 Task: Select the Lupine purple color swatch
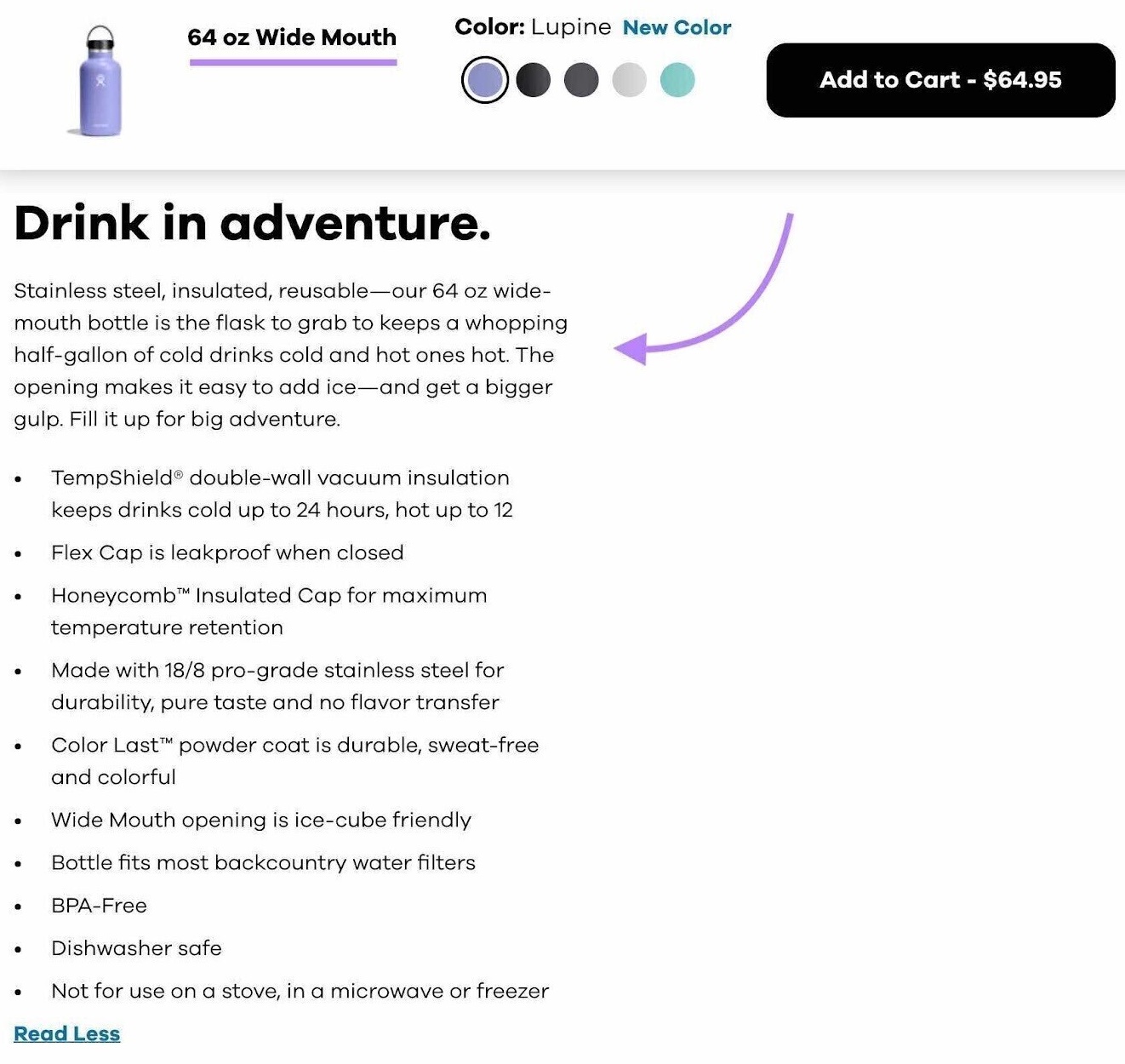point(485,80)
